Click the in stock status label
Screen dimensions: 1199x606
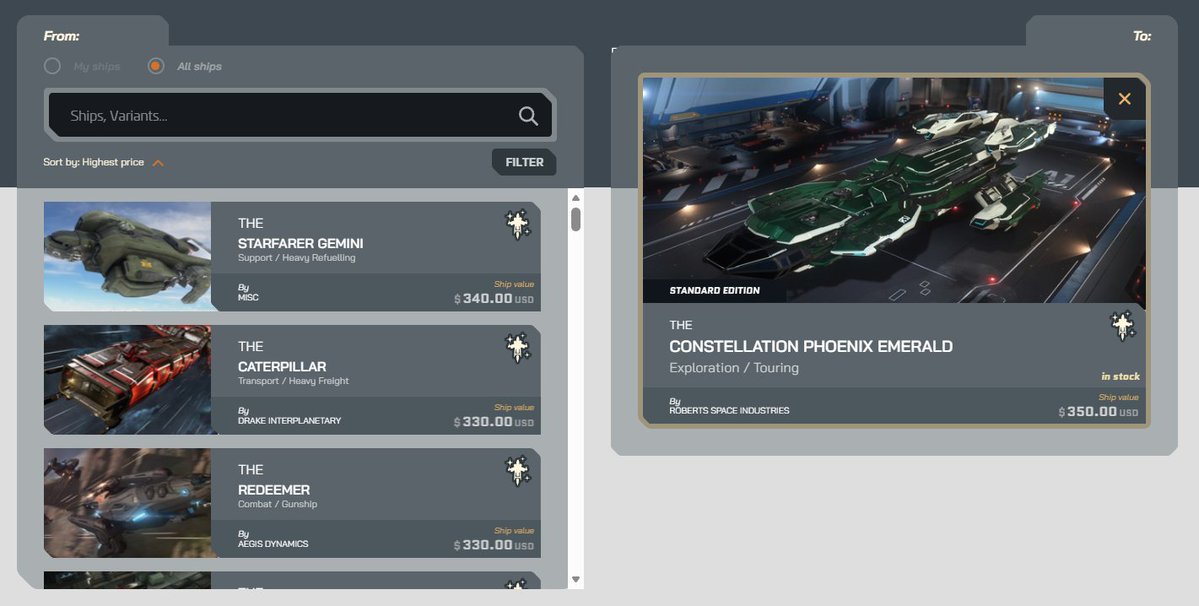[x=1120, y=376]
